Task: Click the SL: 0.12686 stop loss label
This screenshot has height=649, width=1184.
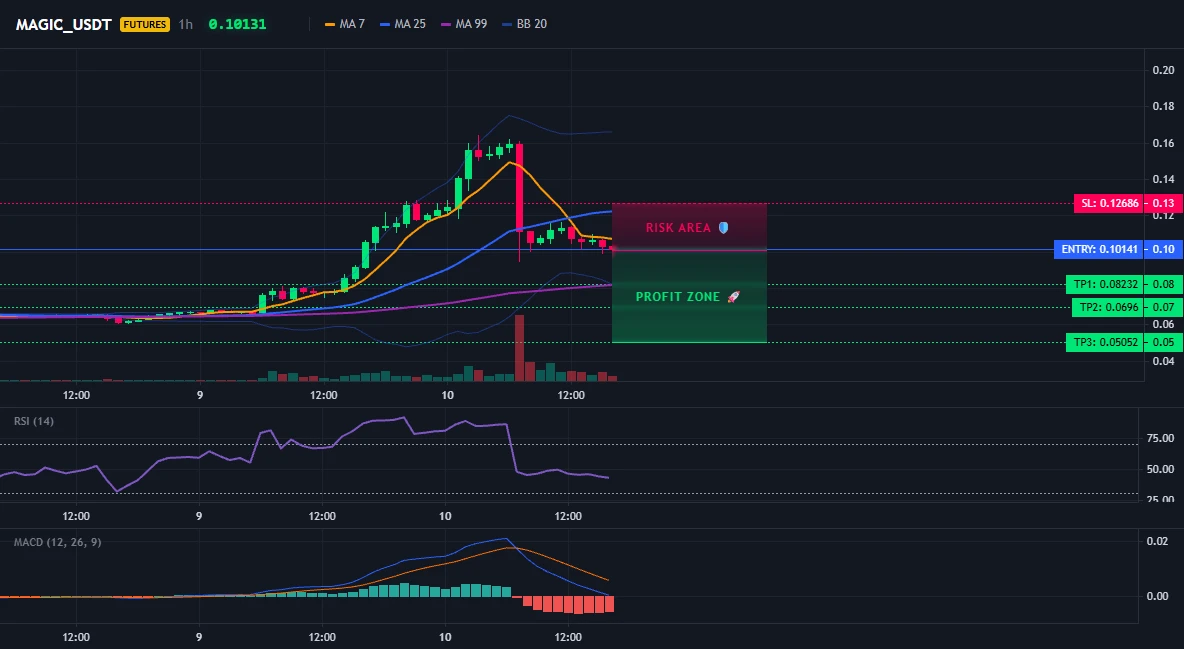Action: (1108, 203)
